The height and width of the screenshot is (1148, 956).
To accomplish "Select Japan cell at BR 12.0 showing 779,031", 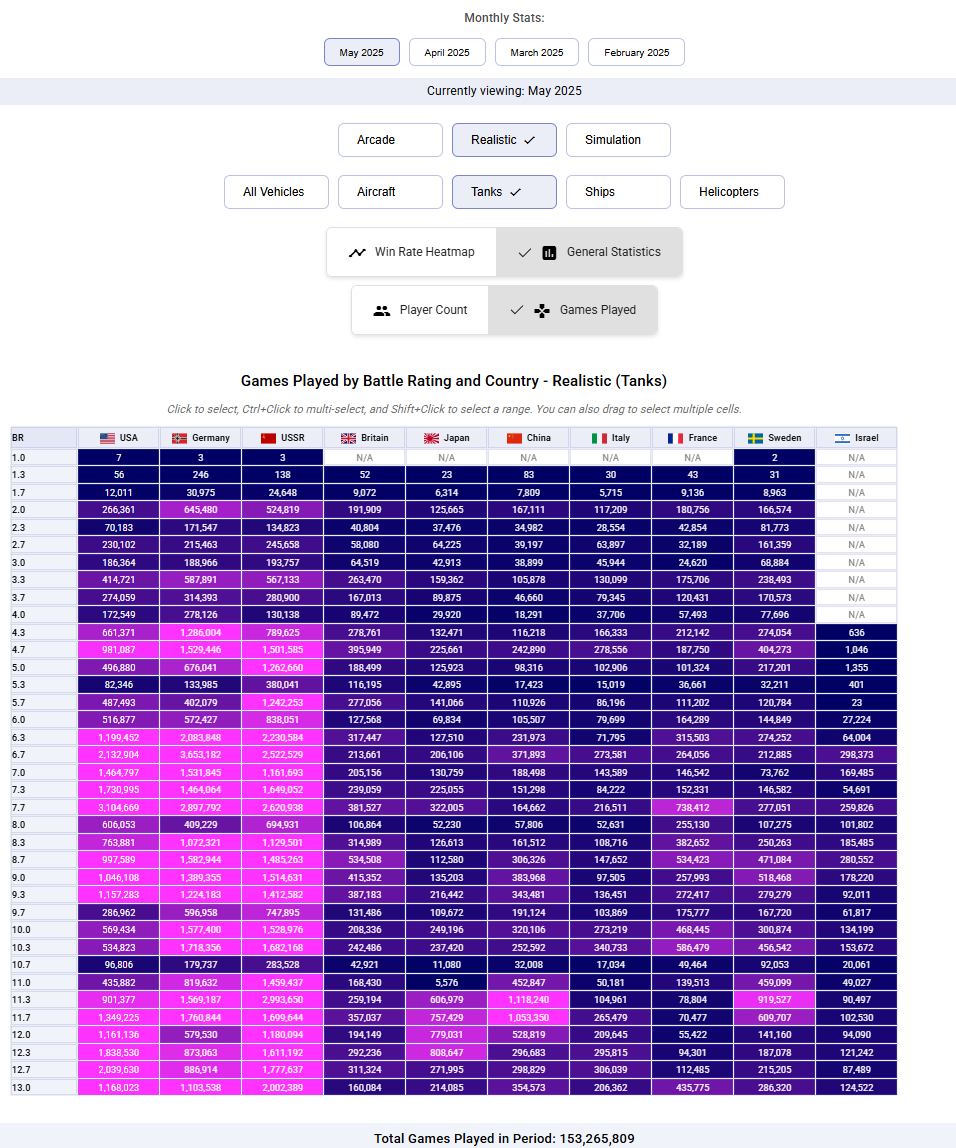I will point(447,1035).
